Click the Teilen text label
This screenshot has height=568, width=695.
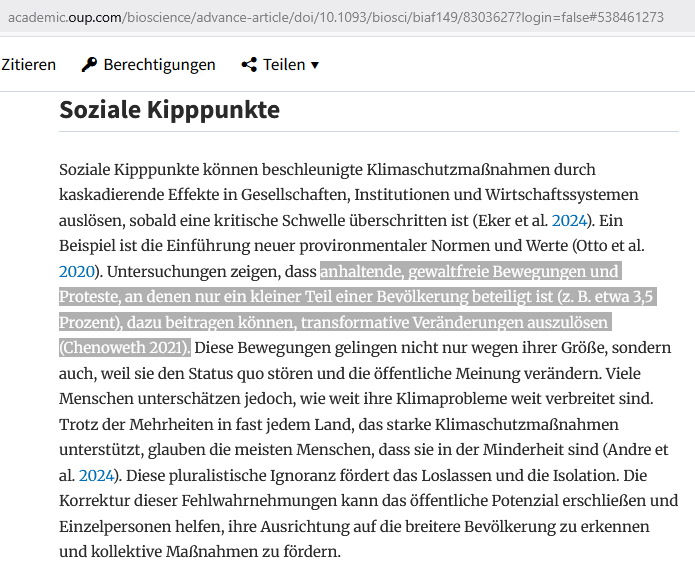coord(284,65)
